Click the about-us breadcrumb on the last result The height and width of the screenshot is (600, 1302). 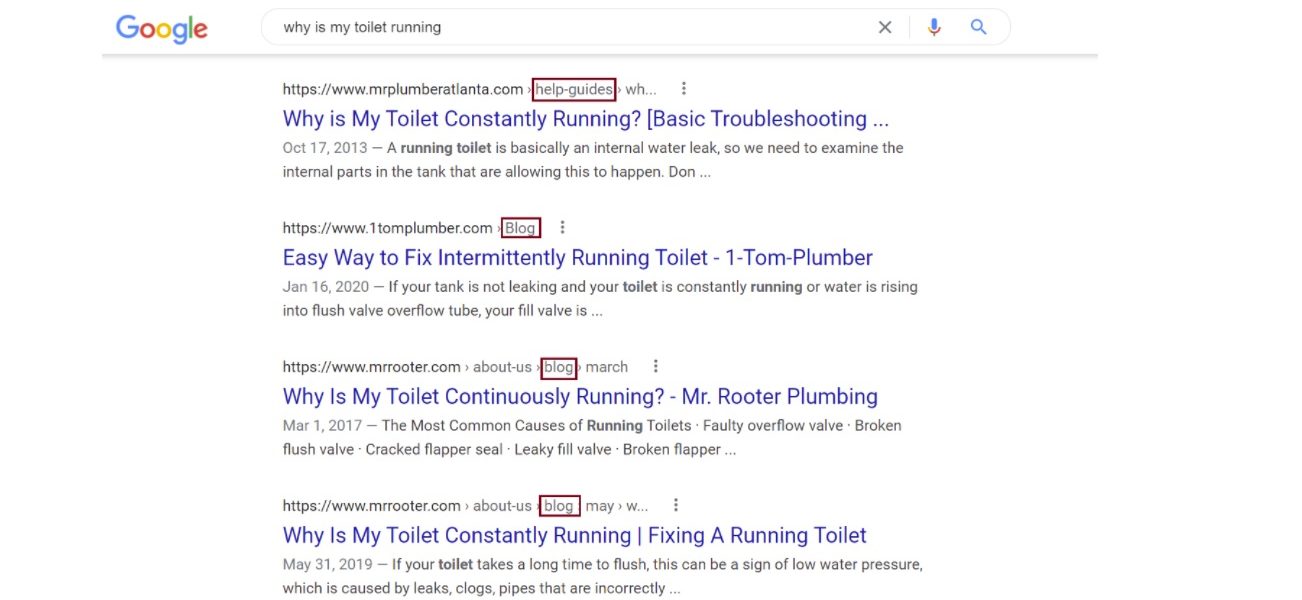click(504, 505)
